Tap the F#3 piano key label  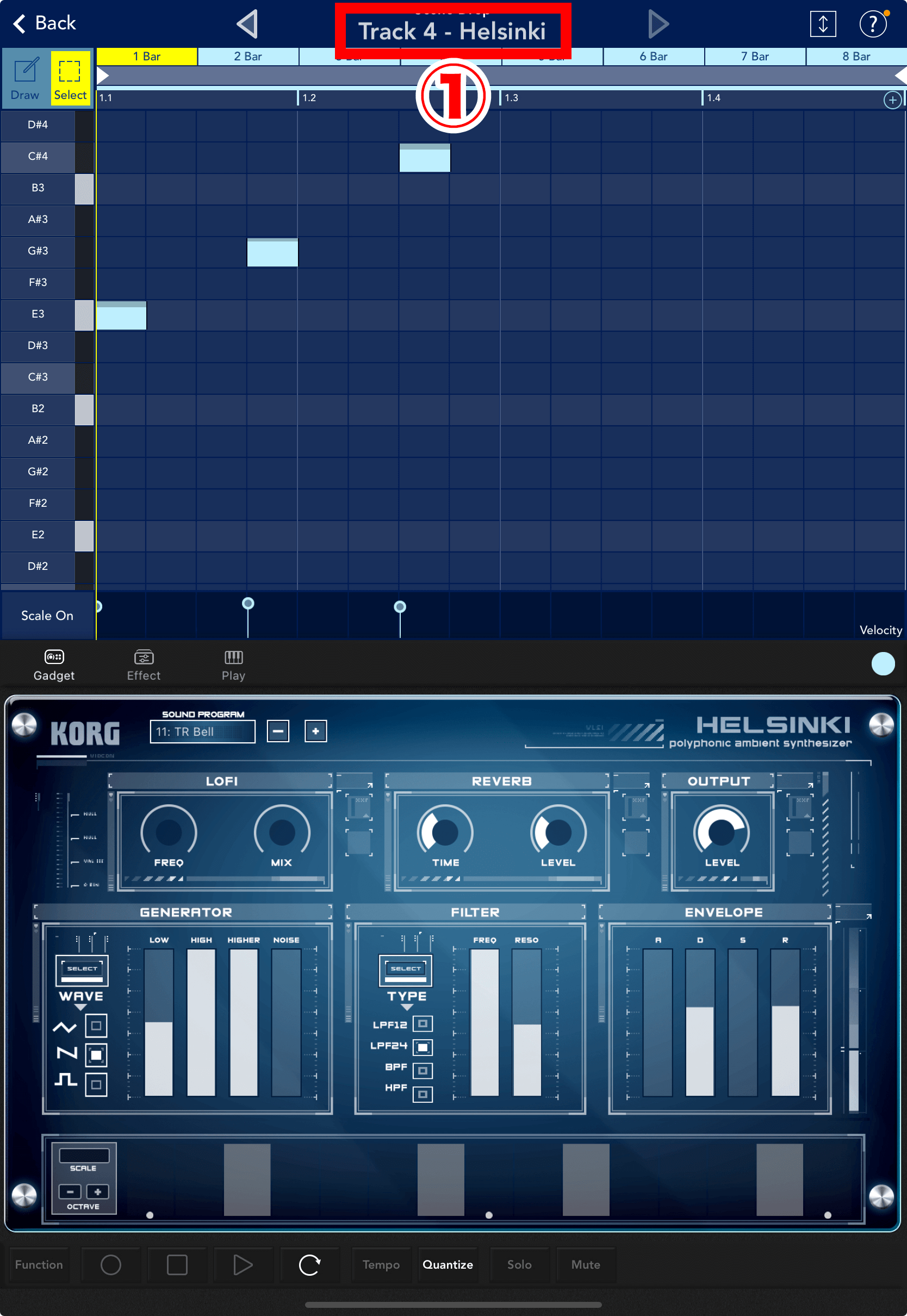pyautogui.click(x=38, y=282)
